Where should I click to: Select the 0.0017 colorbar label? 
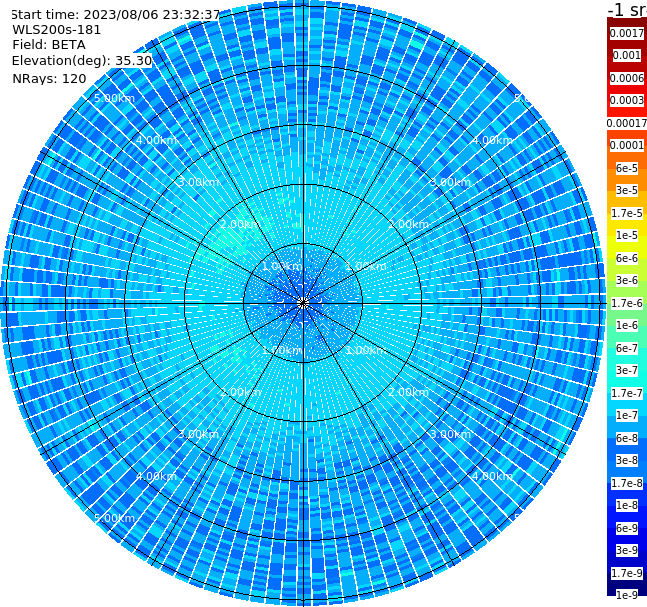627,33
